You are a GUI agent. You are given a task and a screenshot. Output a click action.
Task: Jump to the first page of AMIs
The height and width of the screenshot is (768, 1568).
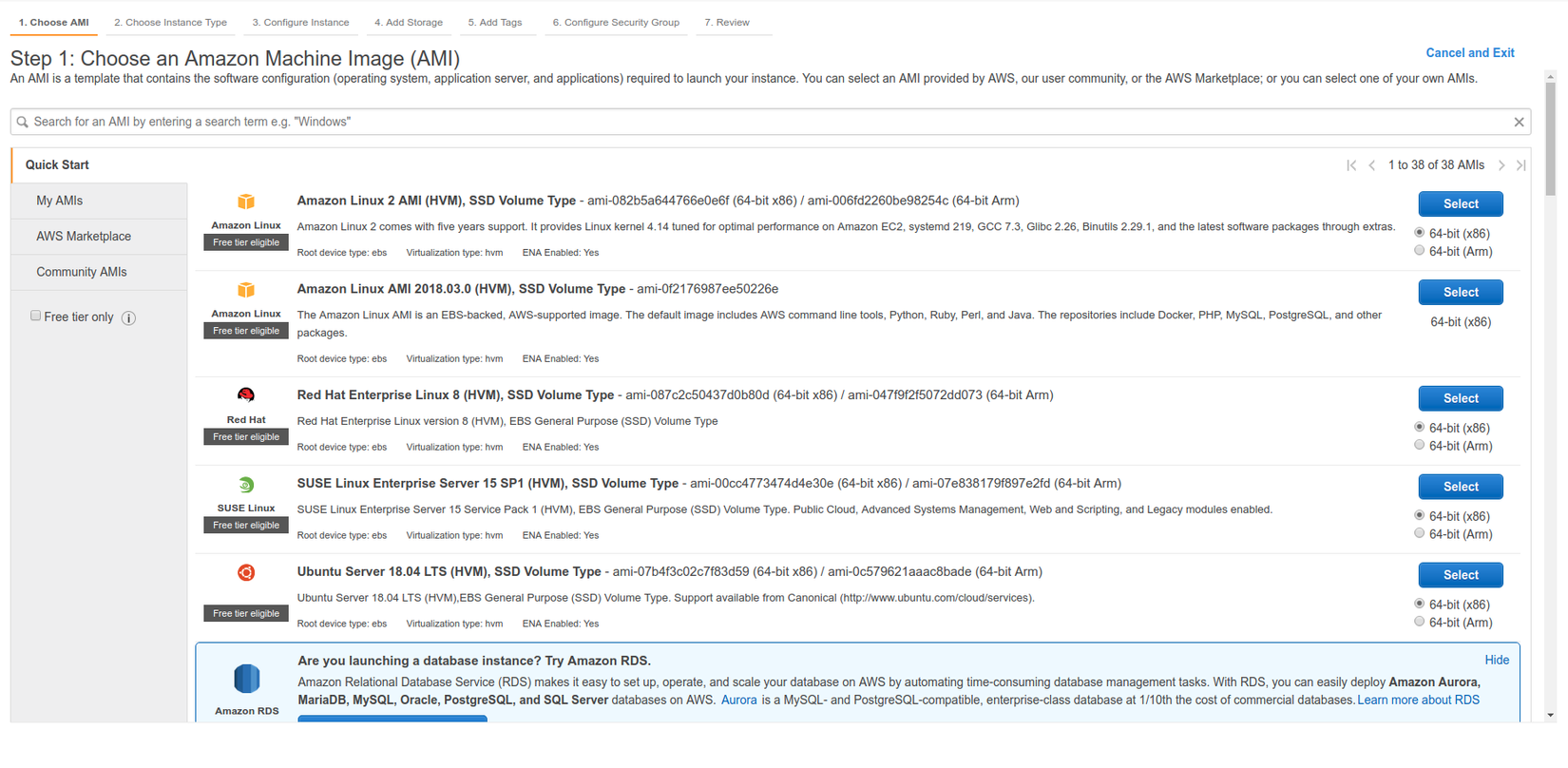(x=1351, y=165)
